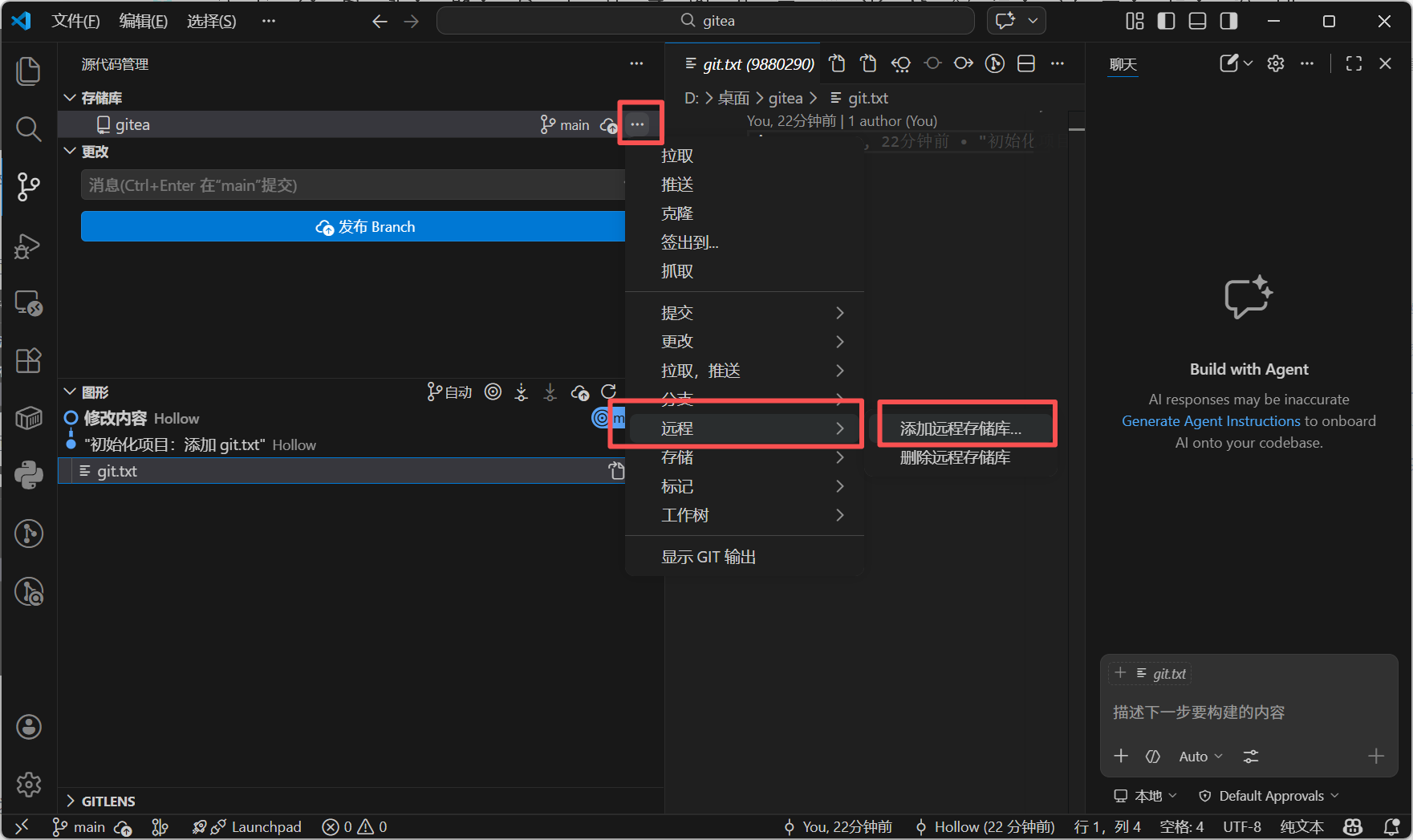
Task: Select git.txt in the graph file list
Action: click(x=117, y=471)
